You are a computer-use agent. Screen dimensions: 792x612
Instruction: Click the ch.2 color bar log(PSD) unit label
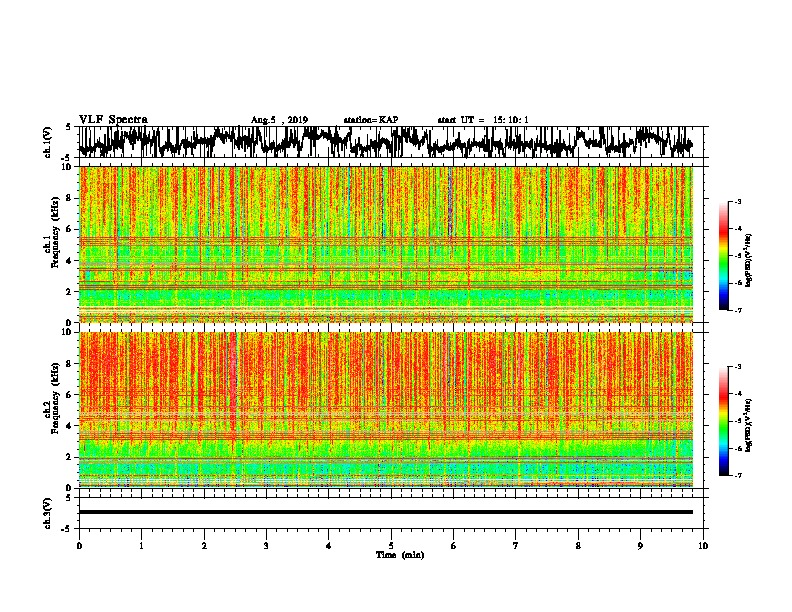click(748, 425)
